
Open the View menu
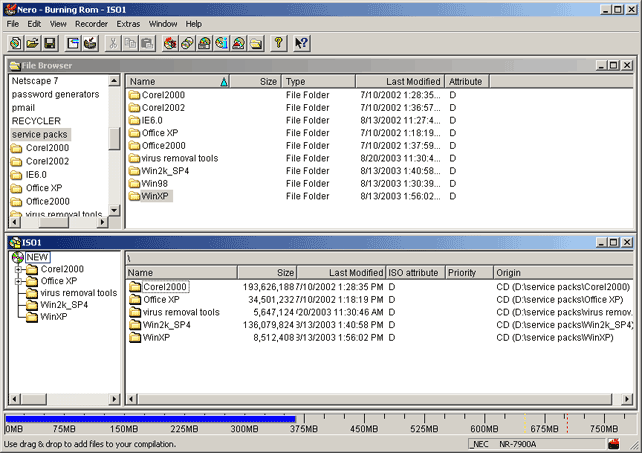[x=58, y=24]
